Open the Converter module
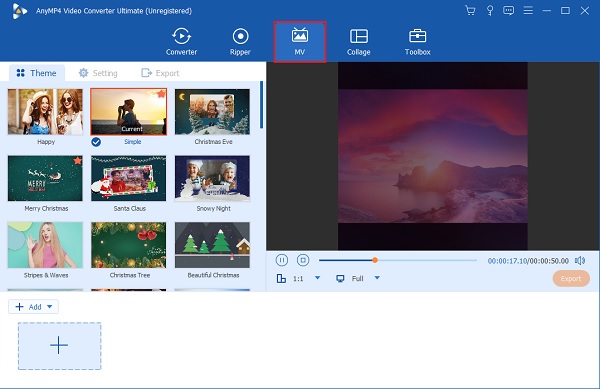The height and width of the screenshot is (389, 600). [x=181, y=42]
